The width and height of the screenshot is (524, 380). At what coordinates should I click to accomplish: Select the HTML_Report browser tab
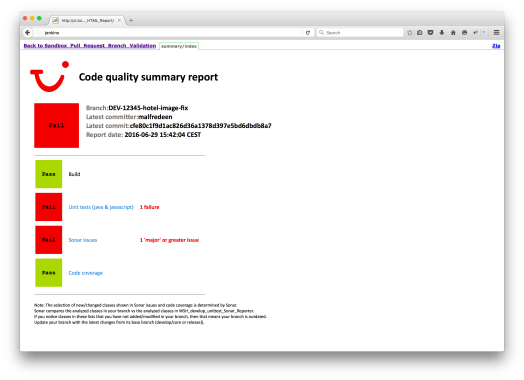tap(88, 20)
